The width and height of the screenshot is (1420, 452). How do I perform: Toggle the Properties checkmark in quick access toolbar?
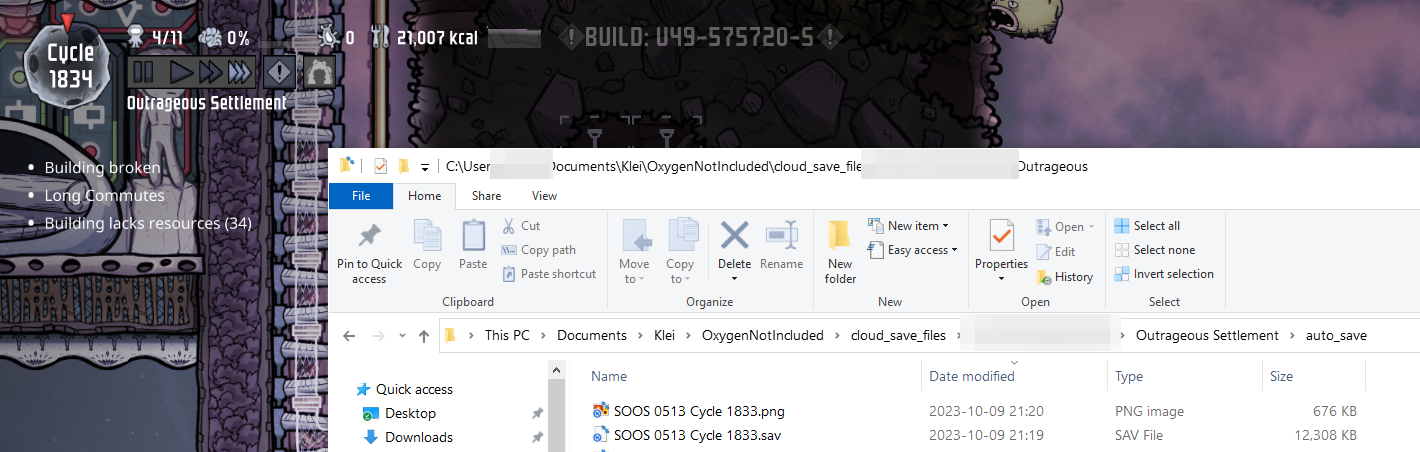pyautogui.click(x=380, y=166)
